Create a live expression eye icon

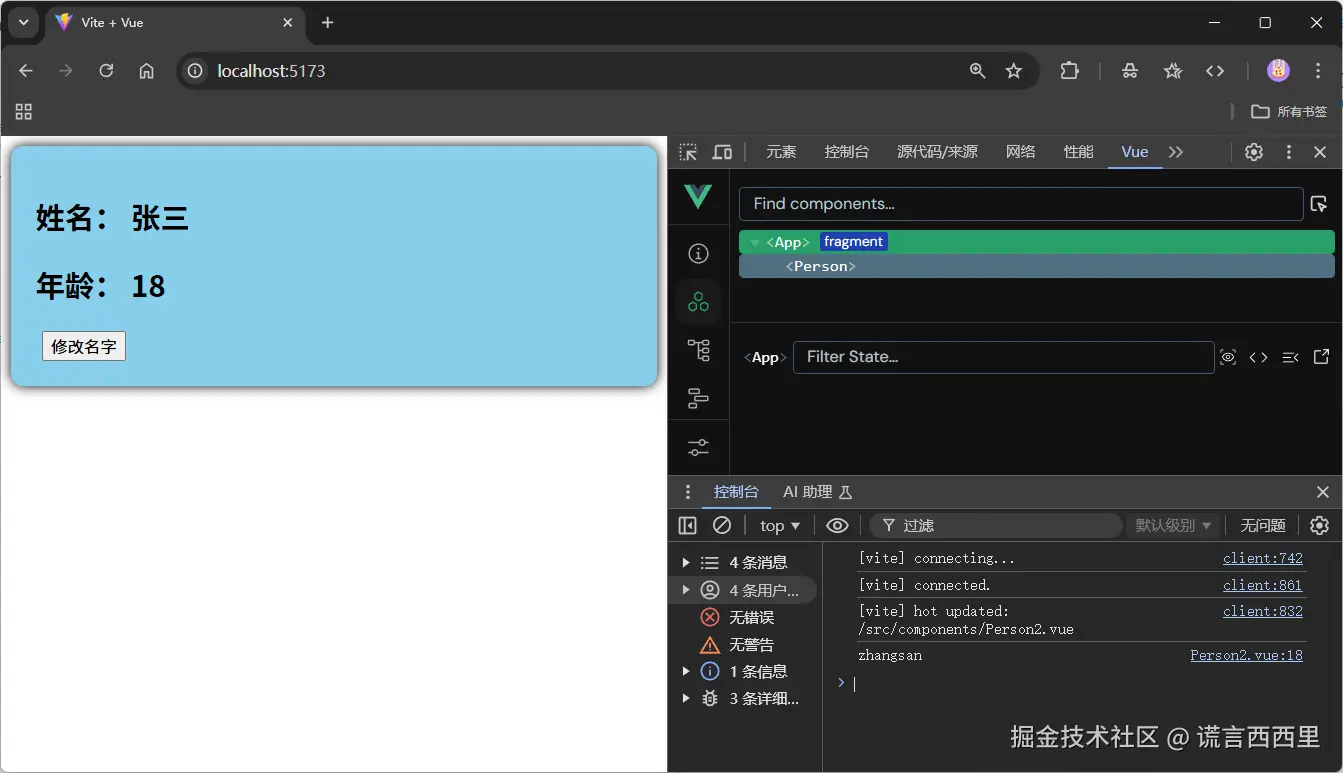tap(837, 525)
